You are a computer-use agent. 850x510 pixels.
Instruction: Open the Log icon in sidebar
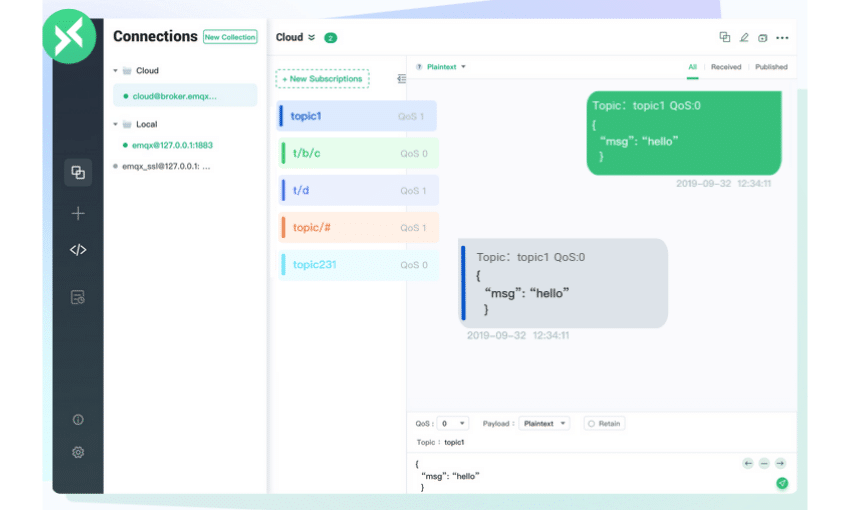pyautogui.click(x=78, y=297)
